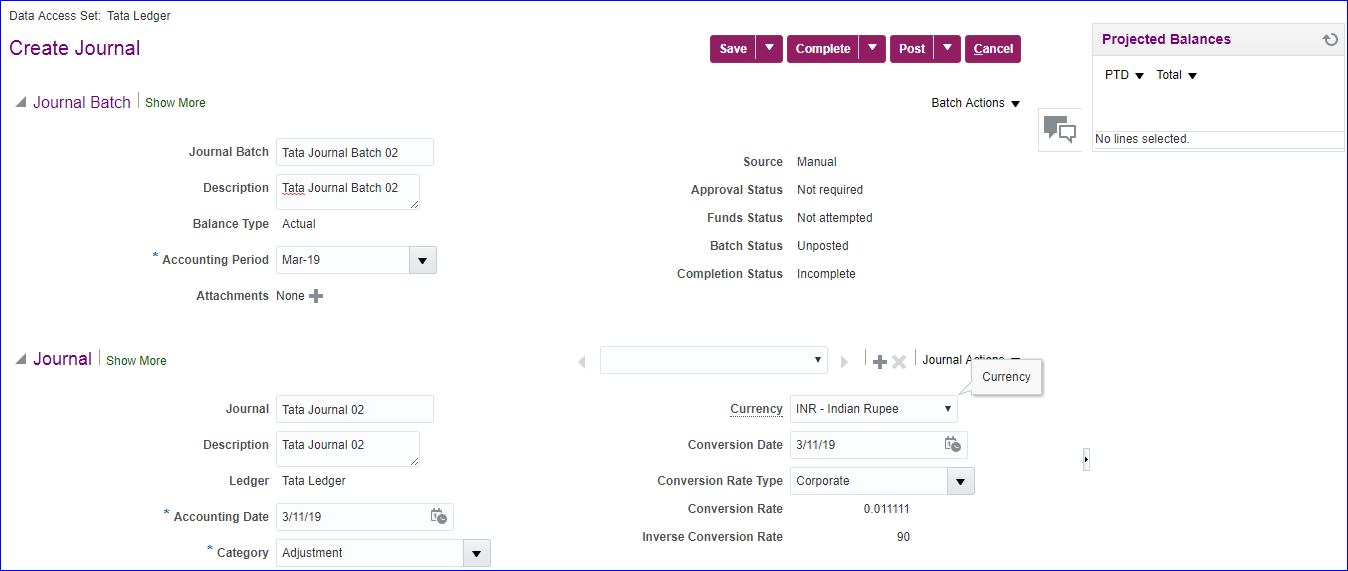The height and width of the screenshot is (571, 1348).
Task: Open the Category dropdown arrow
Action: [x=476, y=553]
